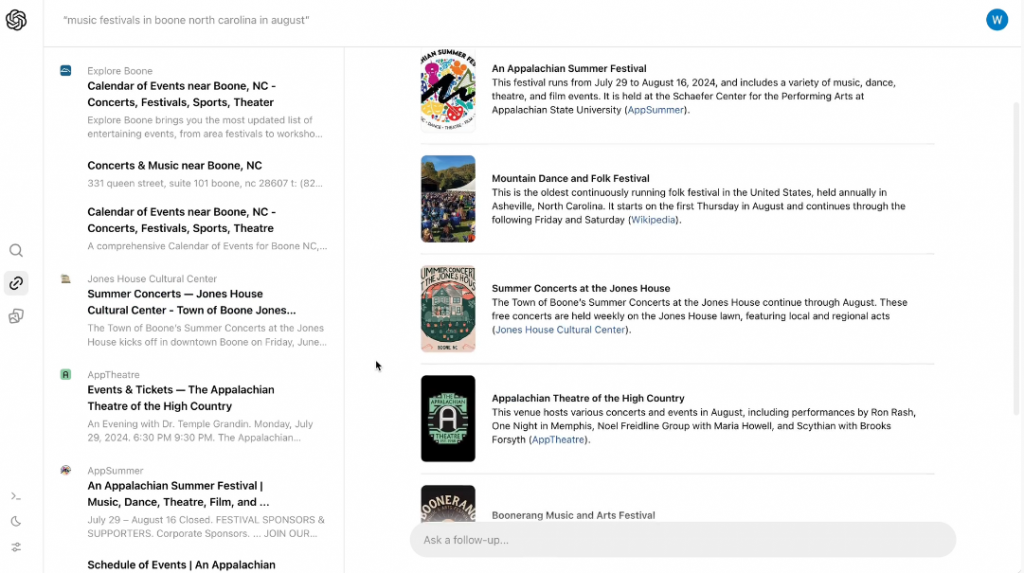Click Mountain Dance and Folk Festival heading

(570, 178)
